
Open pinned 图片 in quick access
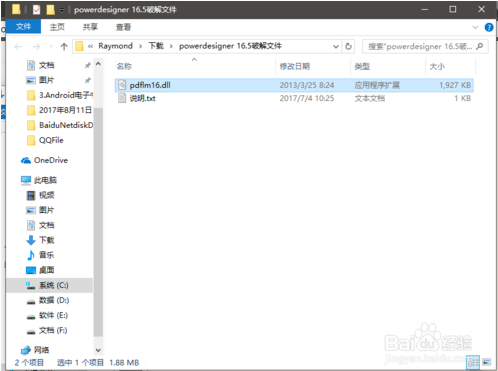coord(46,80)
